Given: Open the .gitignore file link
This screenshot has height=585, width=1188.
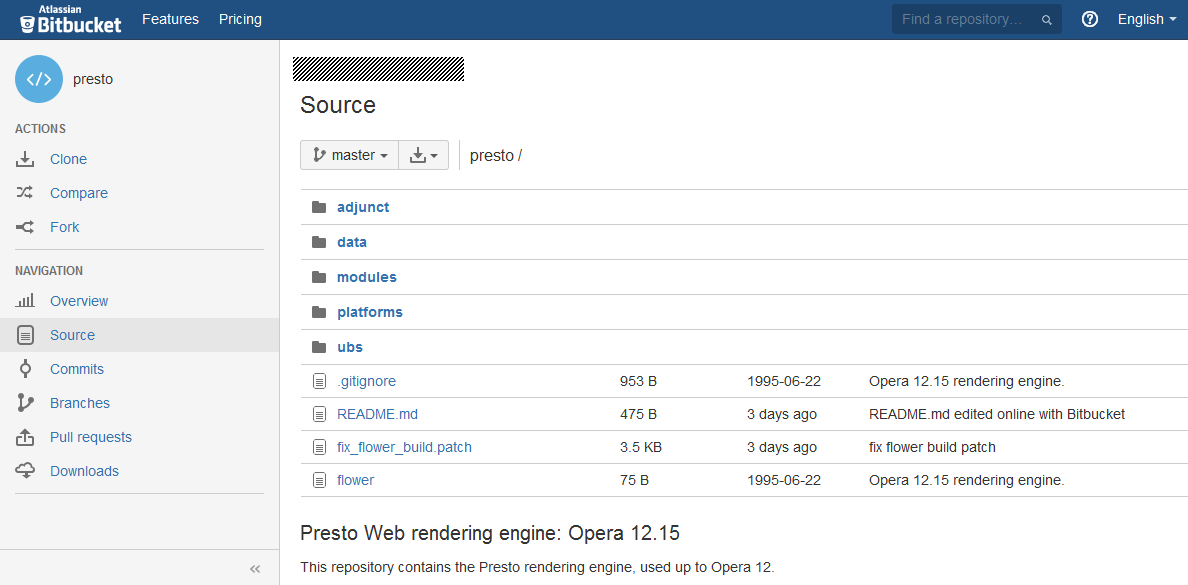Looking at the screenshot, I should point(366,381).
